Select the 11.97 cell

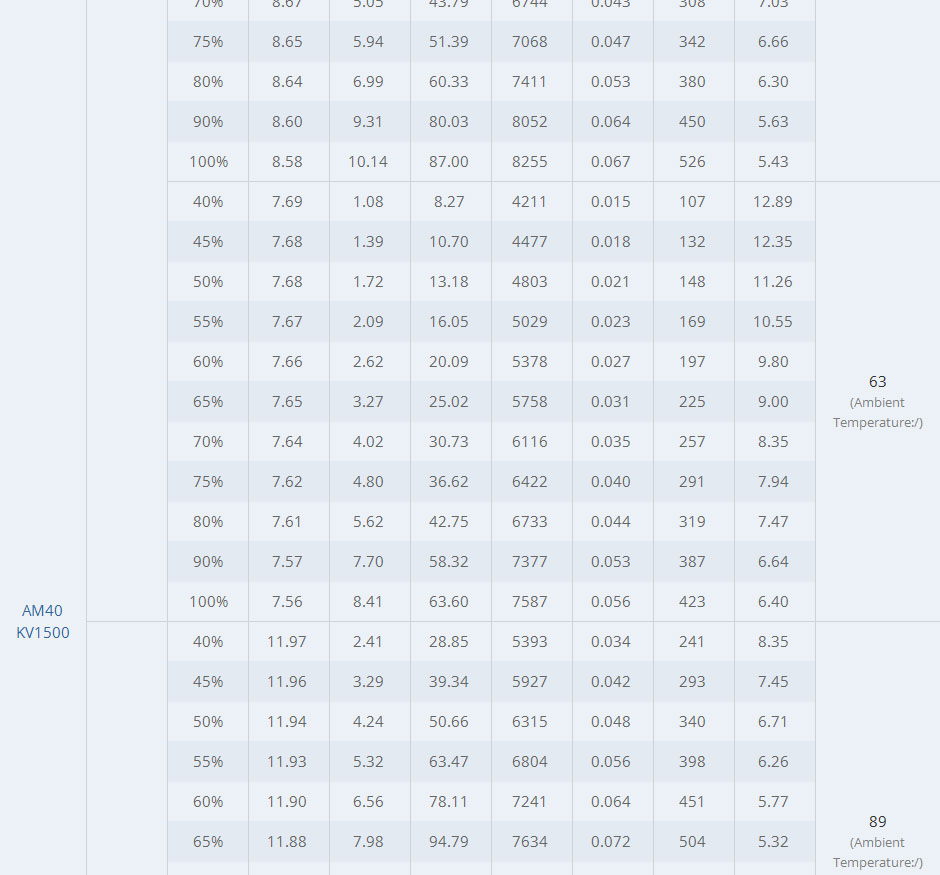[287, 641]
